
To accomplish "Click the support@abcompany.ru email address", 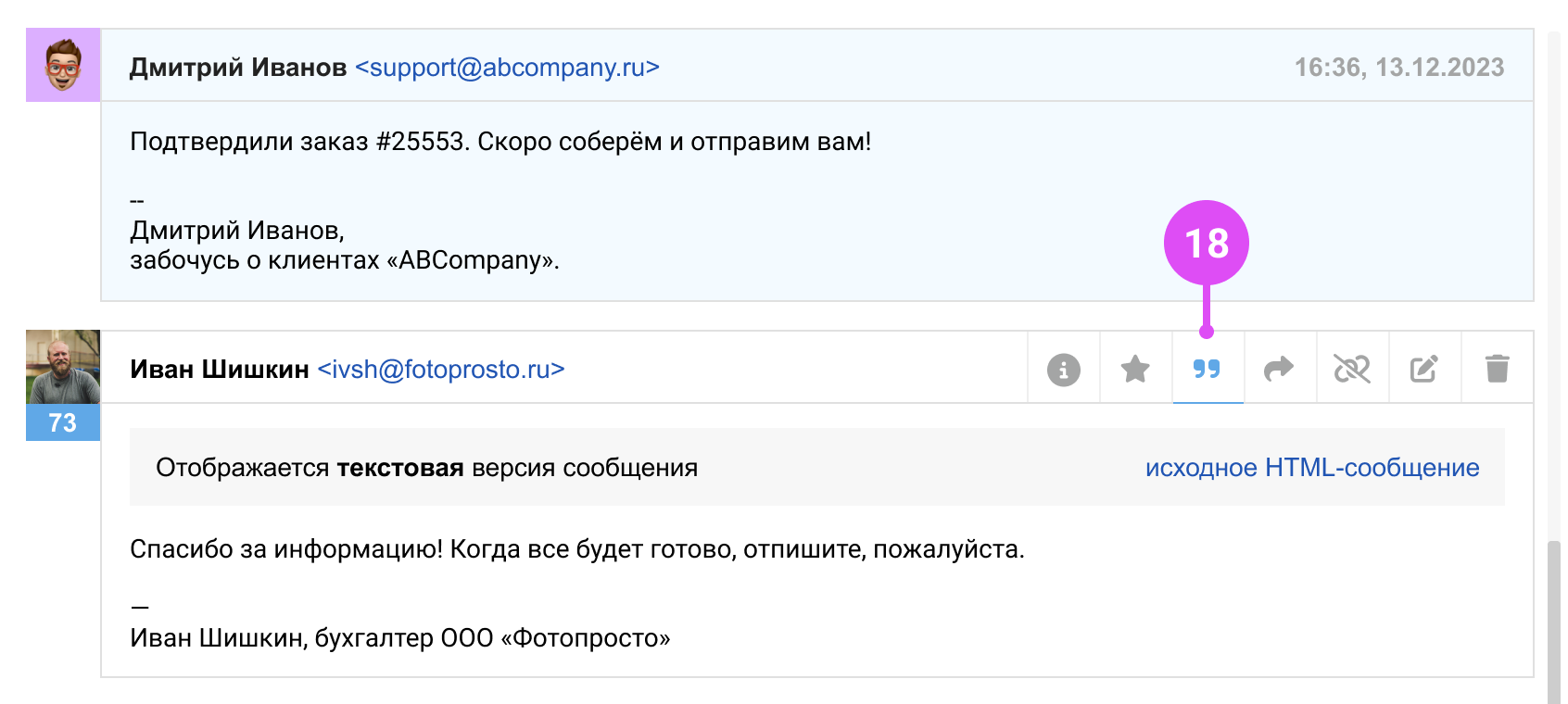I will [507, 68].
